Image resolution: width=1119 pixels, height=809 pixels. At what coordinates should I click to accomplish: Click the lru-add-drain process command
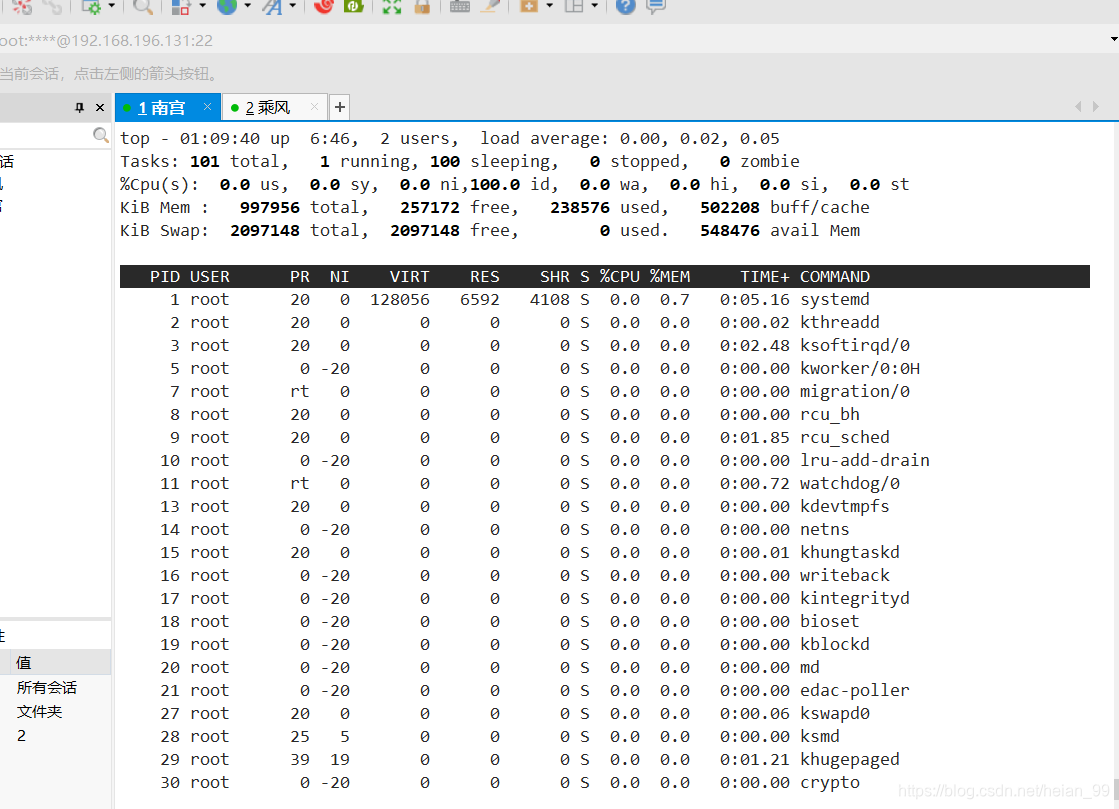[864, 461]
